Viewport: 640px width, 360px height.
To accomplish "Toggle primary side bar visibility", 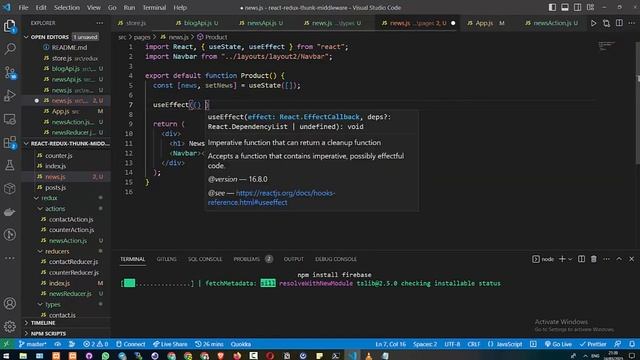I will pyautogui.click(x=552, y=7).
